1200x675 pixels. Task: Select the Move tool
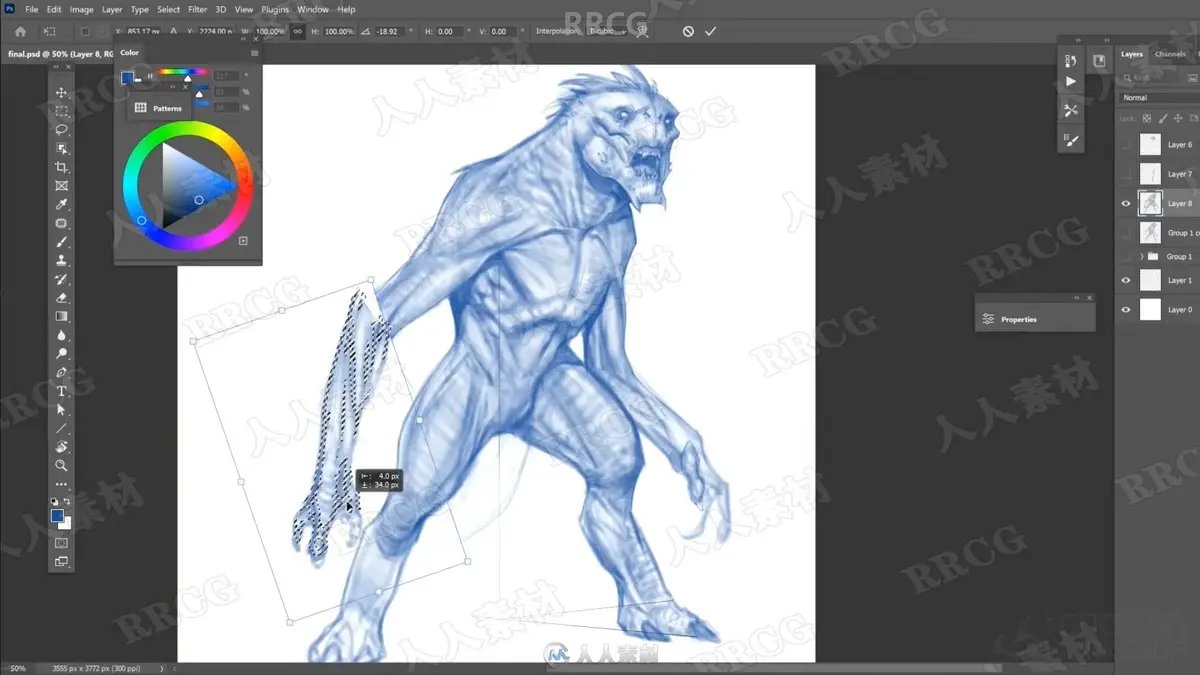(61, 92)
